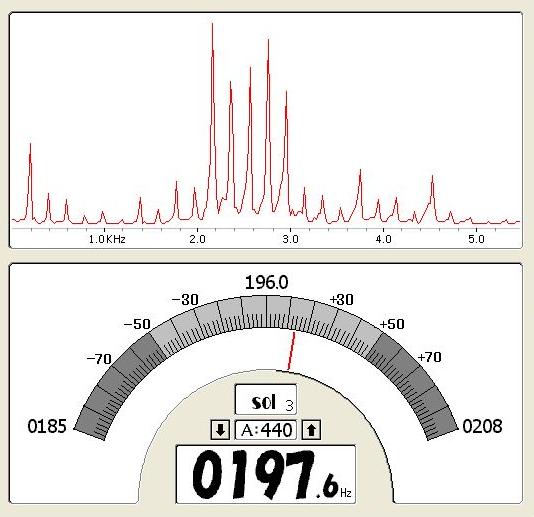Click the +50 cents mark on the dial
This screenshot has width=534, height=517.
(392, 324)
